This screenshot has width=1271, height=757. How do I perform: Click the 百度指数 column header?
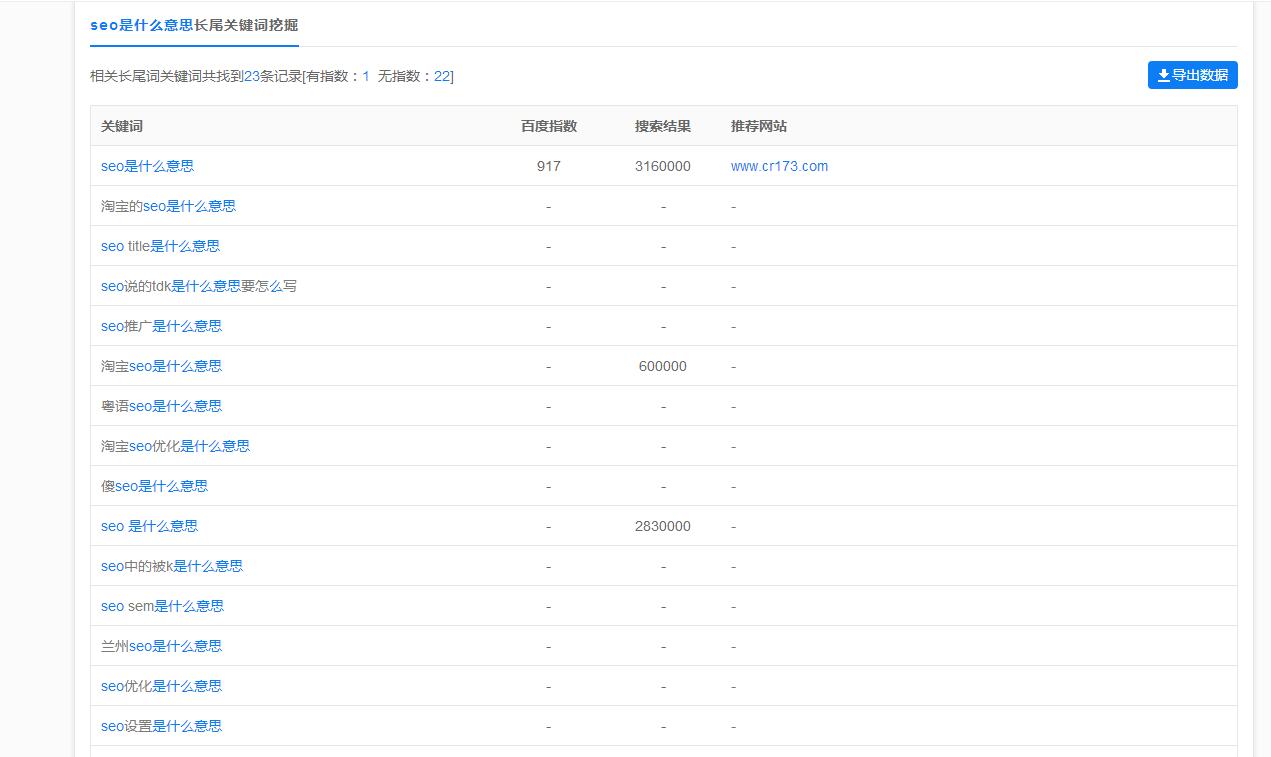coord(548,126)
